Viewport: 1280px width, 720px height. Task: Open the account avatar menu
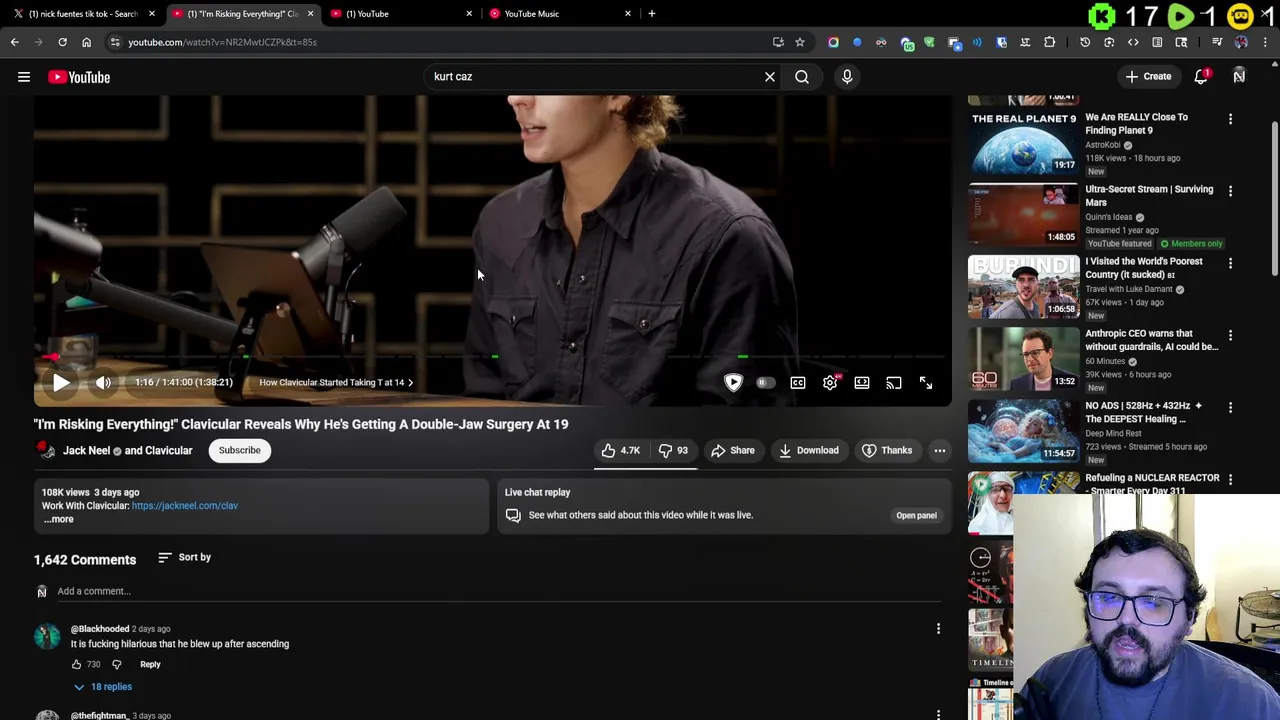tap(1239, 76)
